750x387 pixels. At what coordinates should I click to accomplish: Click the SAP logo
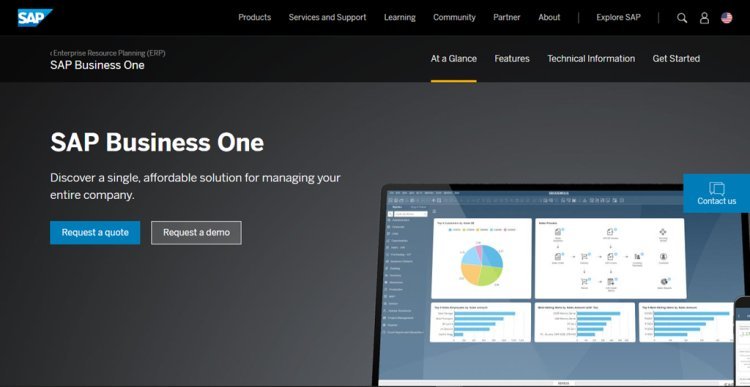coord(35,18)
